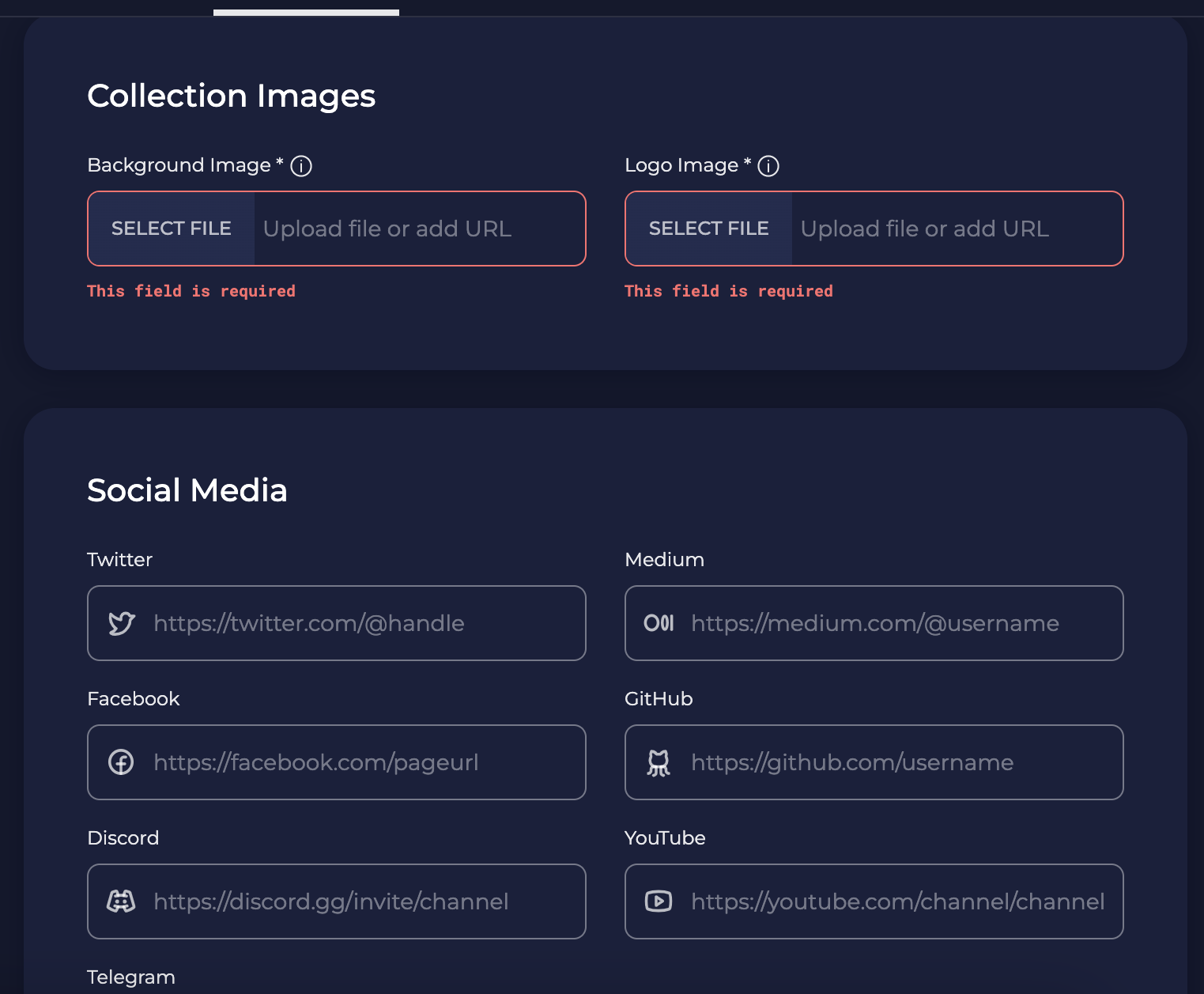Click the Logo Image label
The height and width of the screenshot is (994, 1204).
(x=688, y=165)
